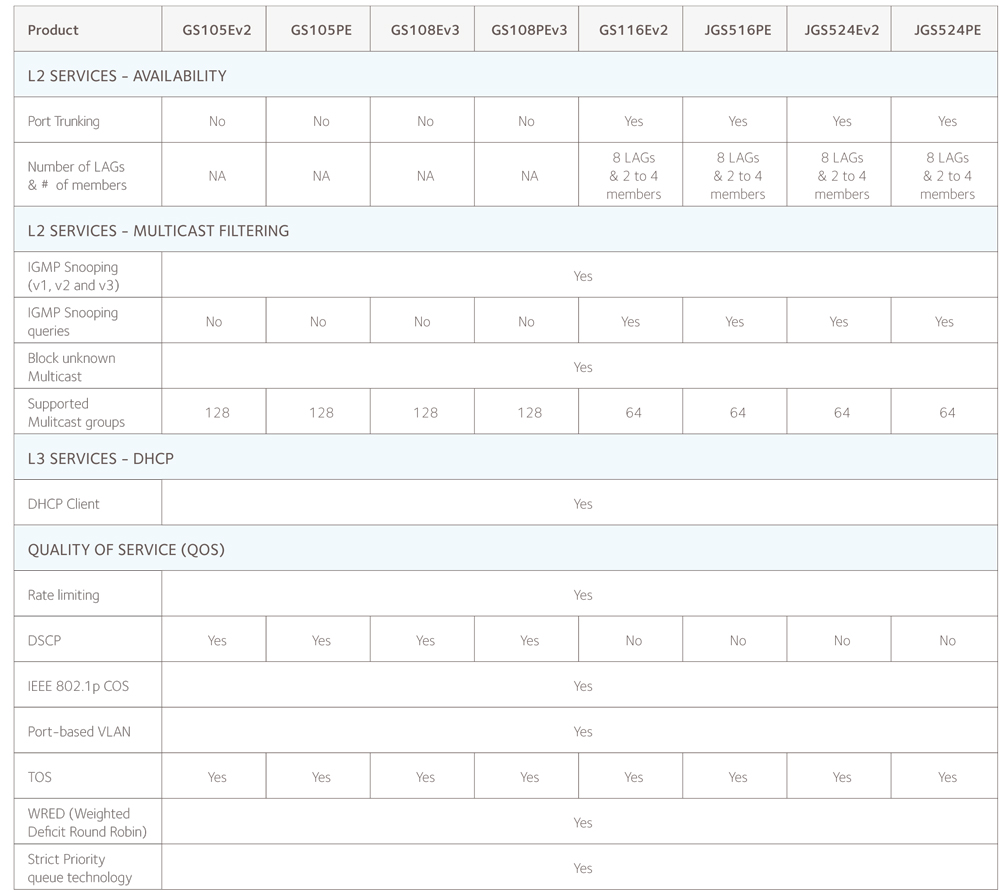Select the Product header cell
The image size is (1000, 892).
coord(53,30)
